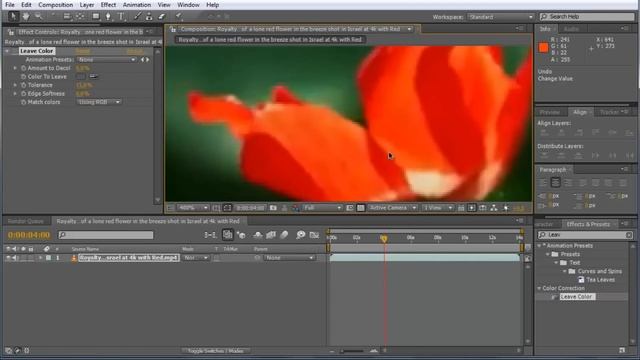This screenshot has width=640, height=360.
Task: Open the Layer menu
Action: tap(87, 5)
